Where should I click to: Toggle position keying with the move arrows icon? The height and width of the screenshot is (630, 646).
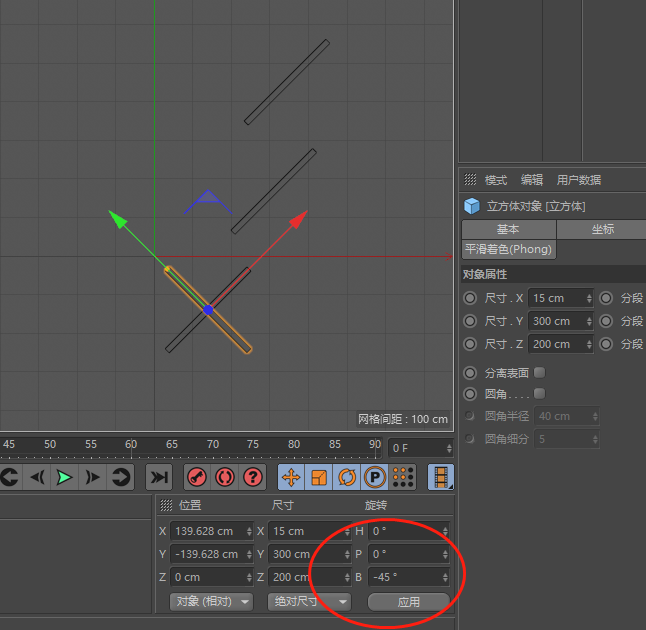click(x=291, y=477)
